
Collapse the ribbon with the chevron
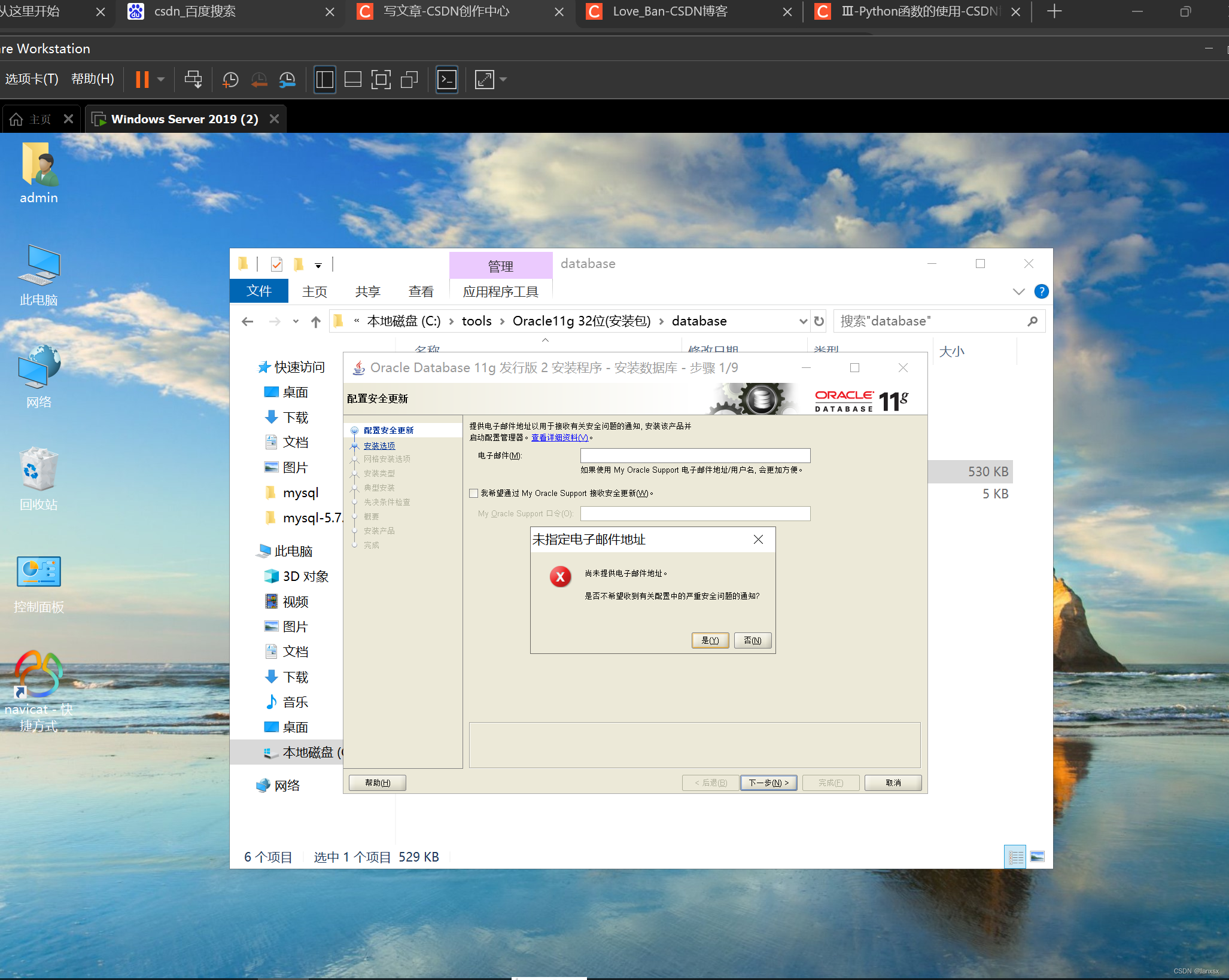coord(1019,291)
